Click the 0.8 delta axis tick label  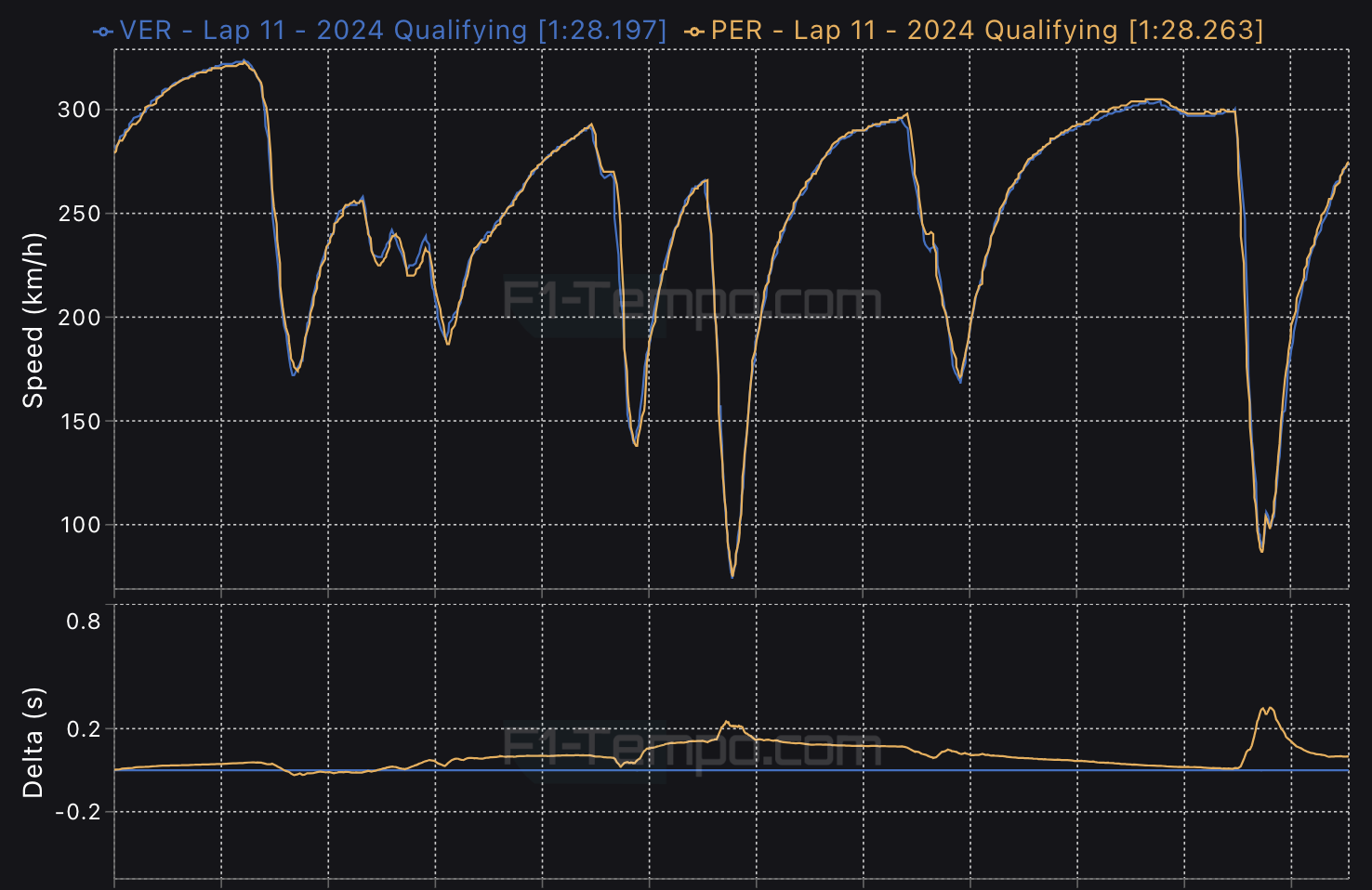point(83,622)
